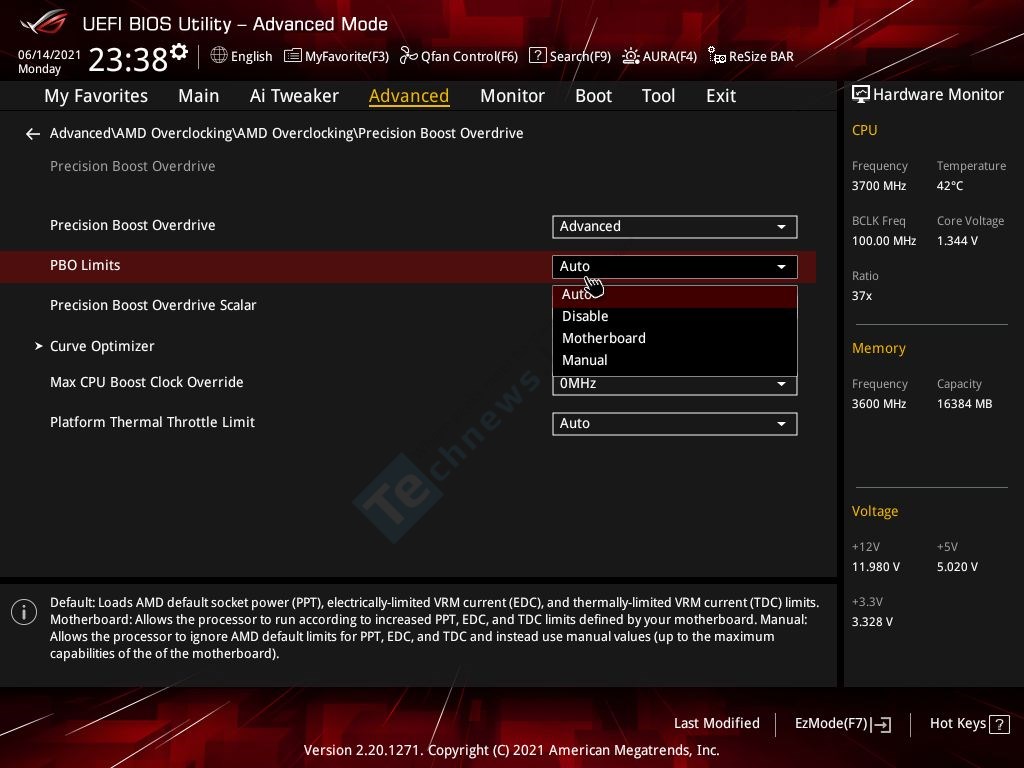Click the info icon beside the help text
This screenshot has height=768, width=1024.
click(24, 613)
